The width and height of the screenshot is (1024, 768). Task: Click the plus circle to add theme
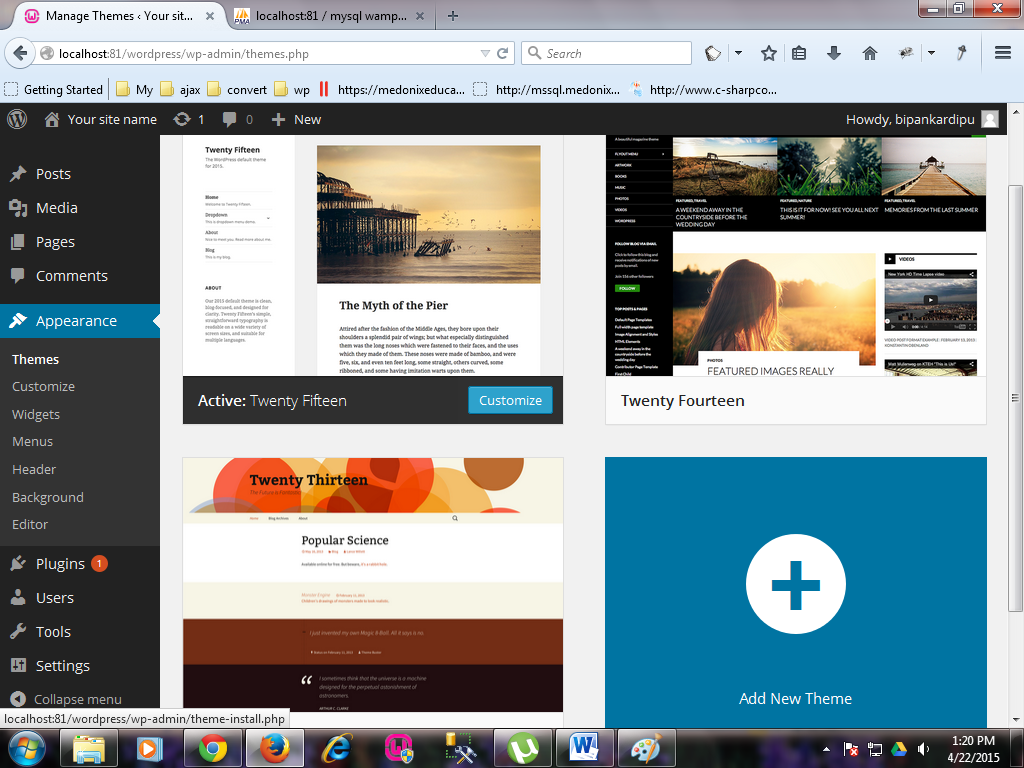click(x=795, y=584)
